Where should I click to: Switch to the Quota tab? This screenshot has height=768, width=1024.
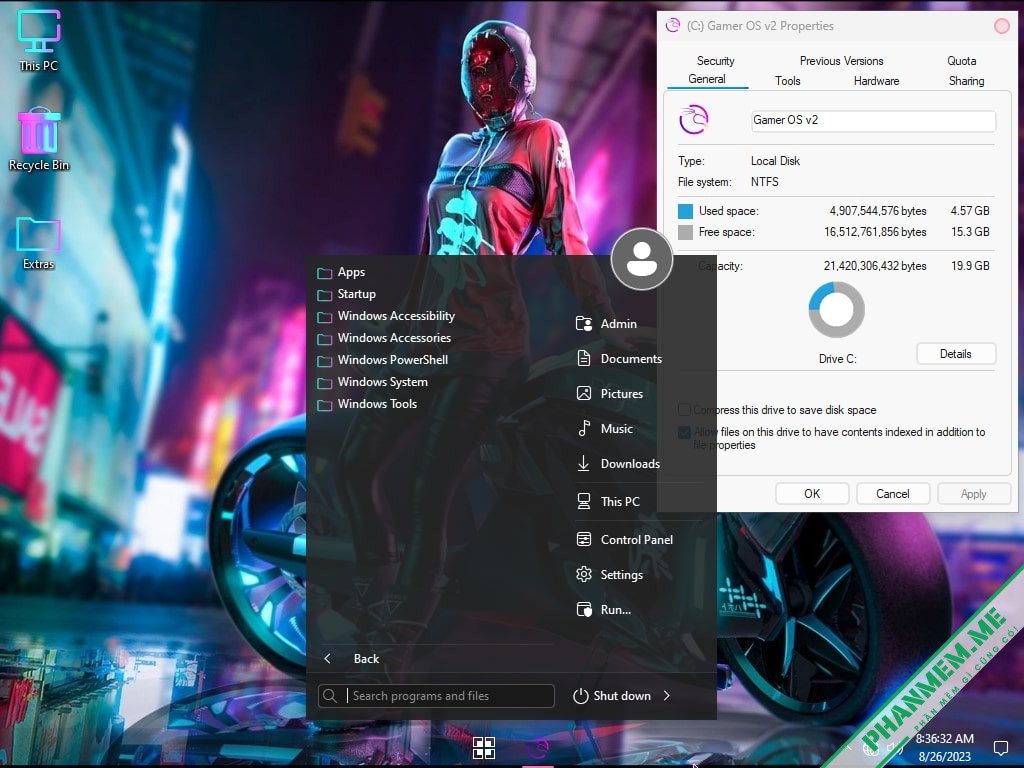[961, 61]
